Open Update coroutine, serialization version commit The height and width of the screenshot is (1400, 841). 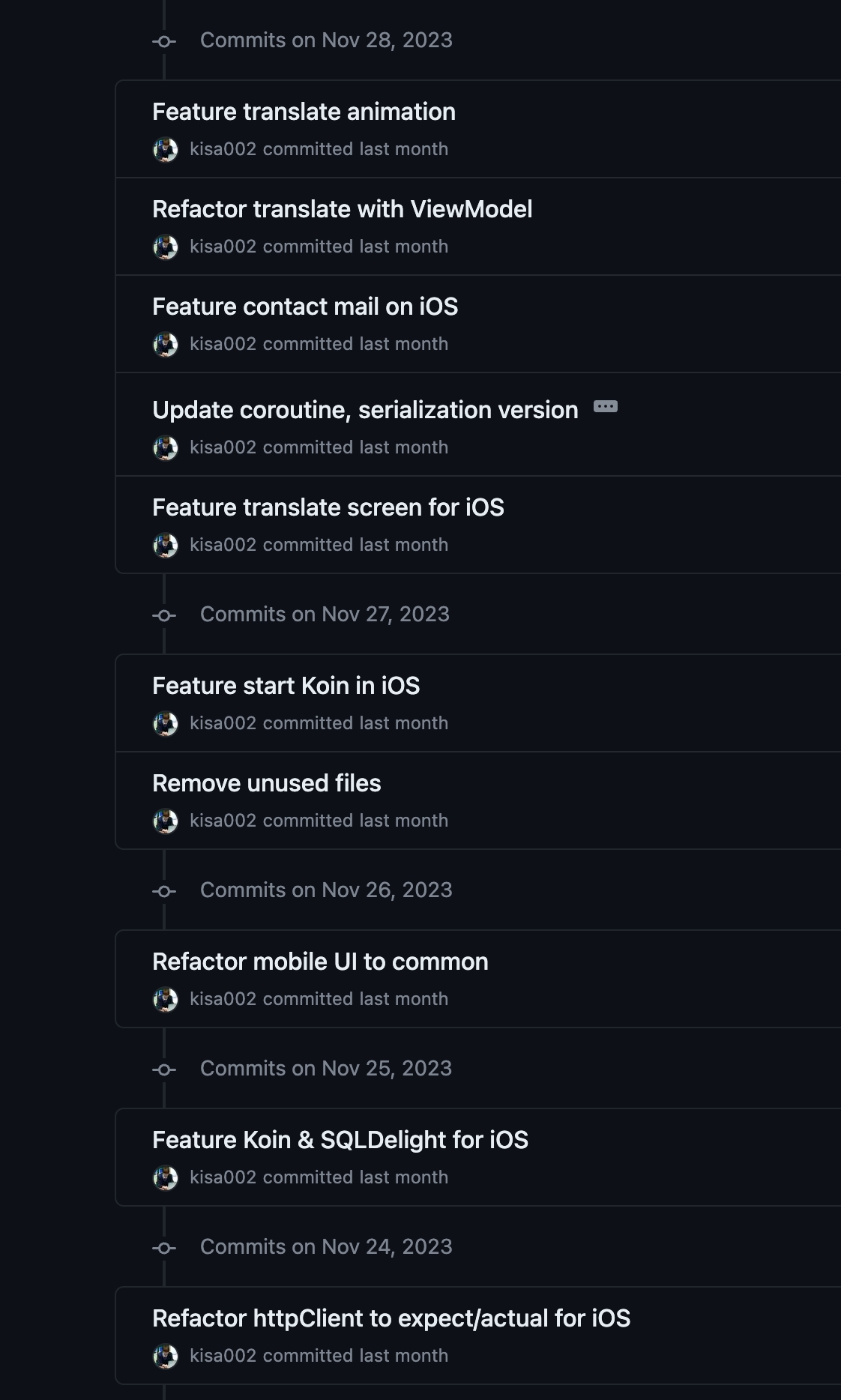pos(365,410)
